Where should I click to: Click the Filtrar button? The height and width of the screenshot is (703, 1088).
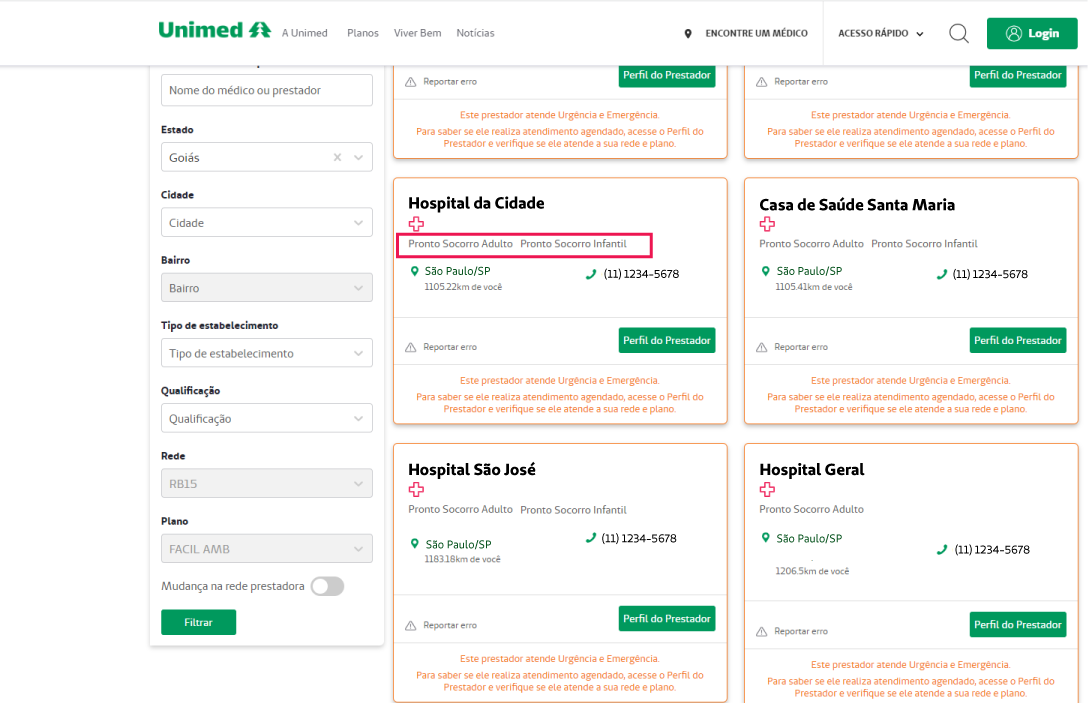(198, 622)
